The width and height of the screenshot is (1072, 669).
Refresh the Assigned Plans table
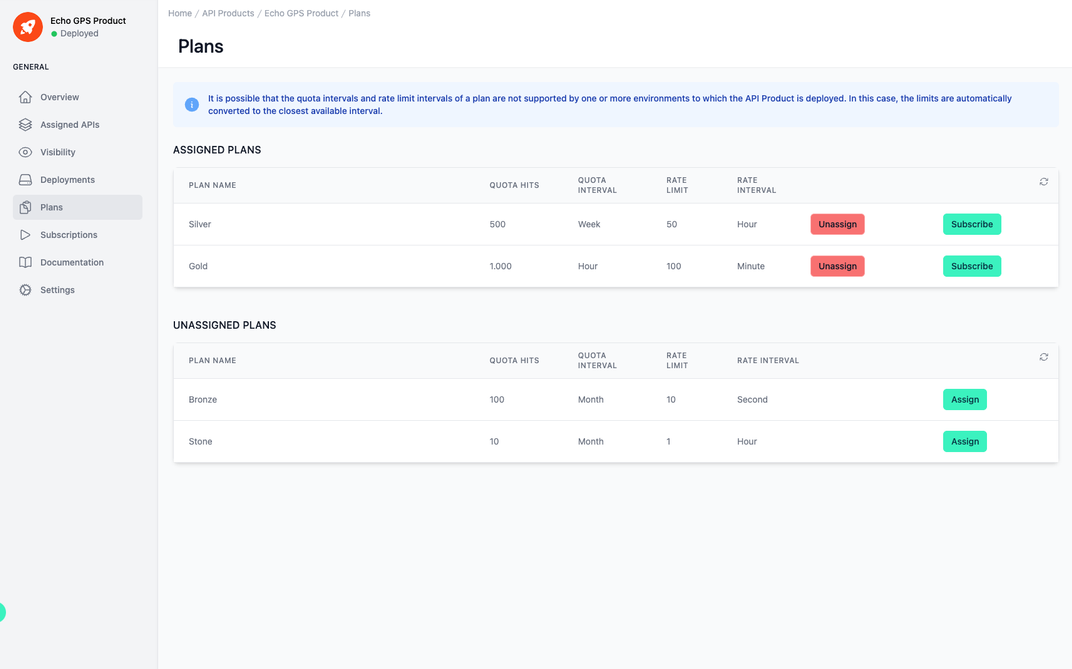click(1043, 182)
